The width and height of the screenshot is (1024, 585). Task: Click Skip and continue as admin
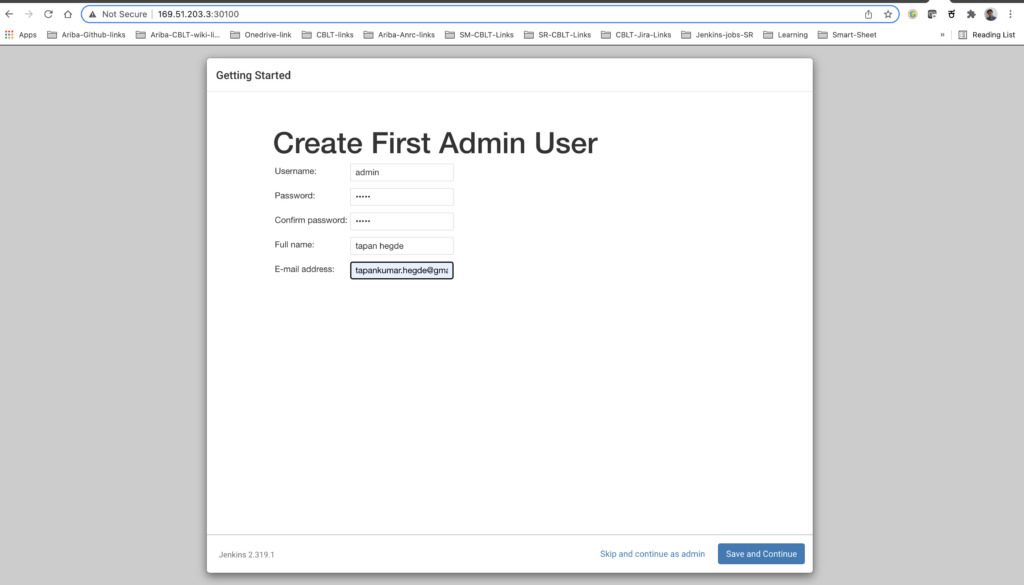tap(652, 553)
